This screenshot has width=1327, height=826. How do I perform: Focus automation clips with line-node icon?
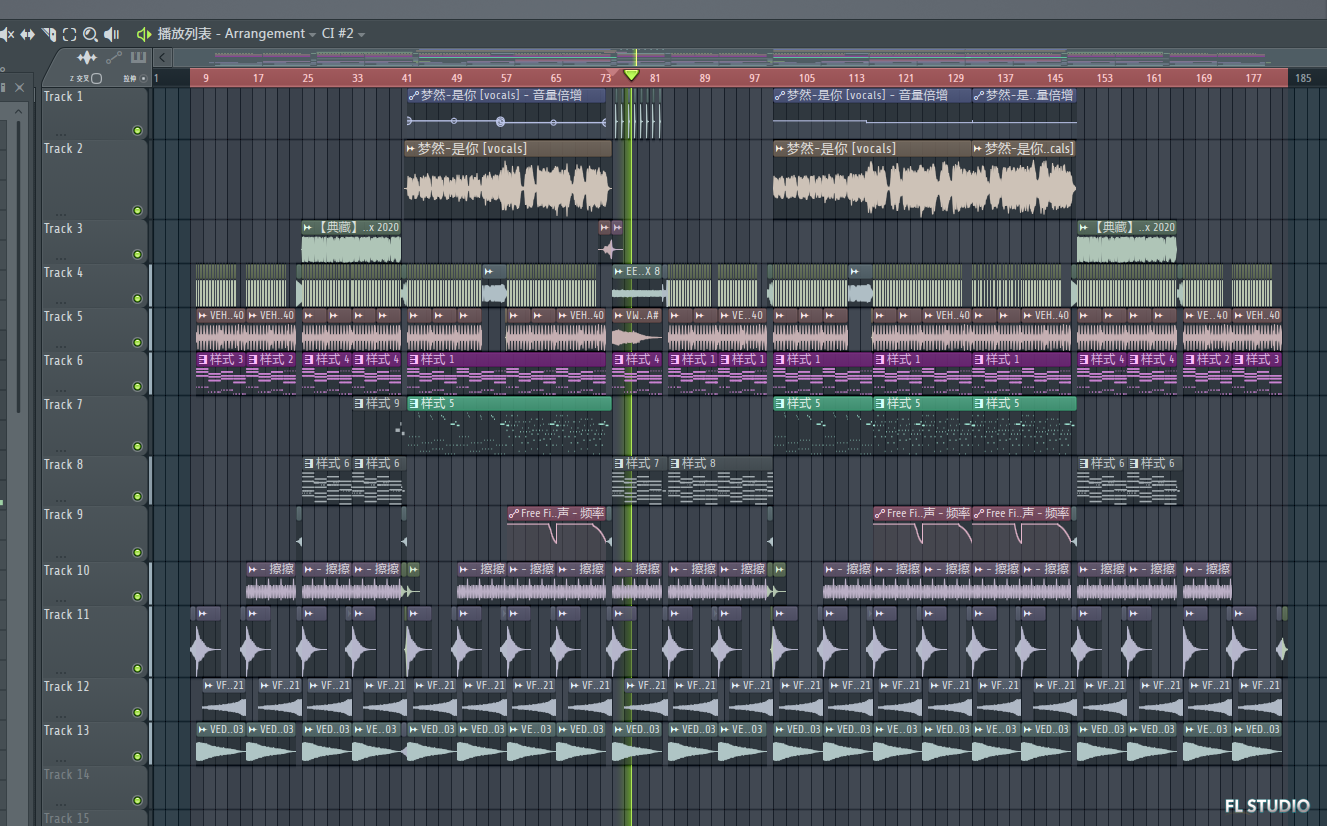pos(114,58)
